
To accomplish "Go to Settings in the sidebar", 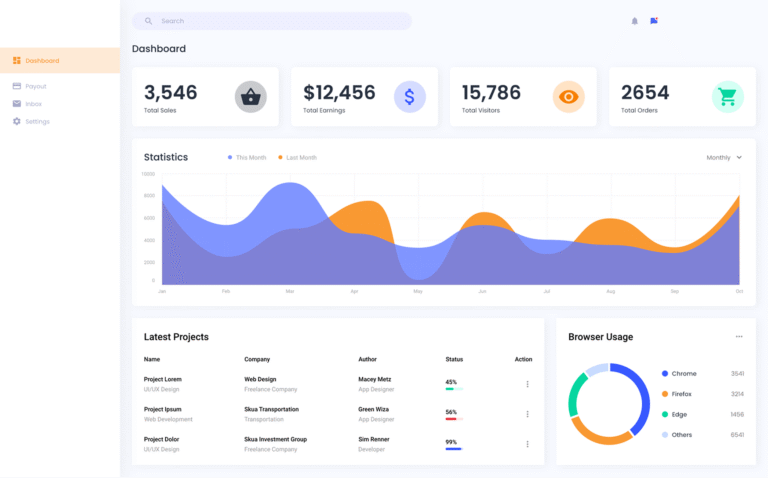I will (x=36, y=122).
